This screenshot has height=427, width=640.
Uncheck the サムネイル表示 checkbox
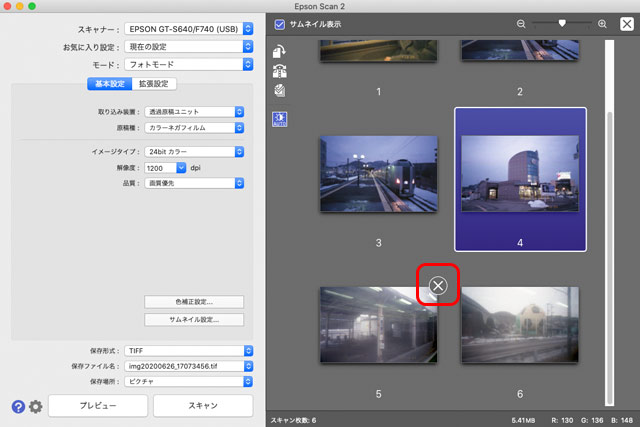coord(280,23)
